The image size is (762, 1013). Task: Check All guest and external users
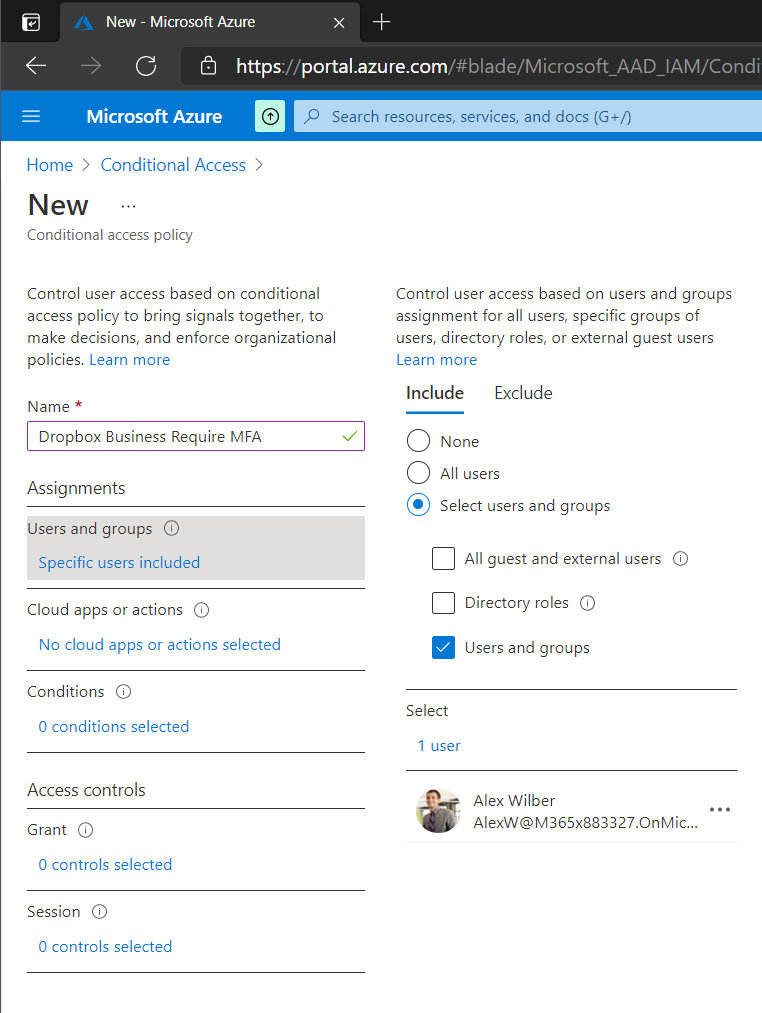(443, 558)
